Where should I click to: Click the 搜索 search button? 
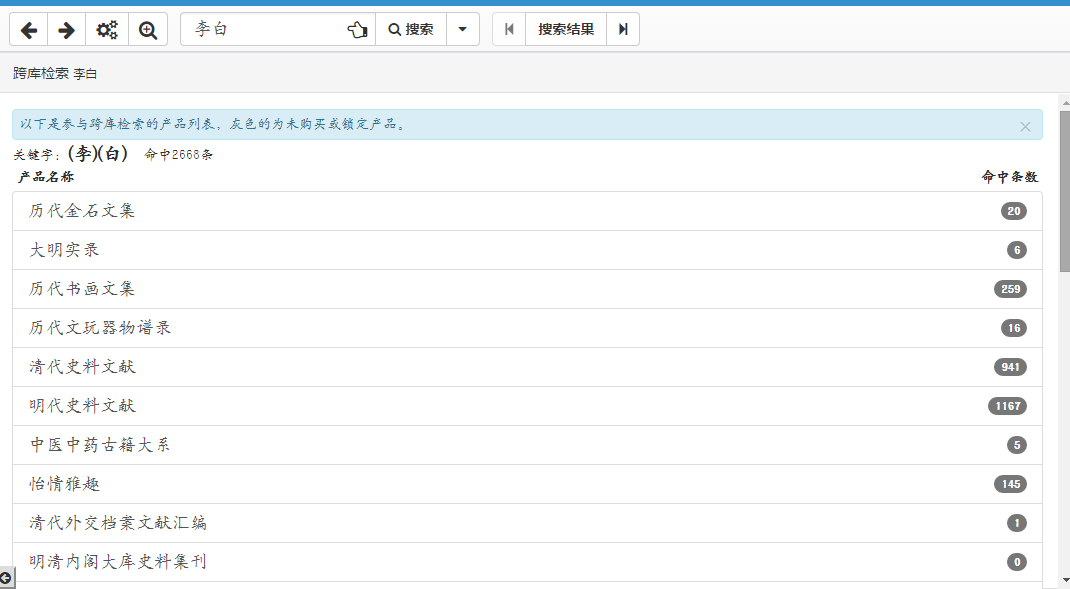(410, 30)
